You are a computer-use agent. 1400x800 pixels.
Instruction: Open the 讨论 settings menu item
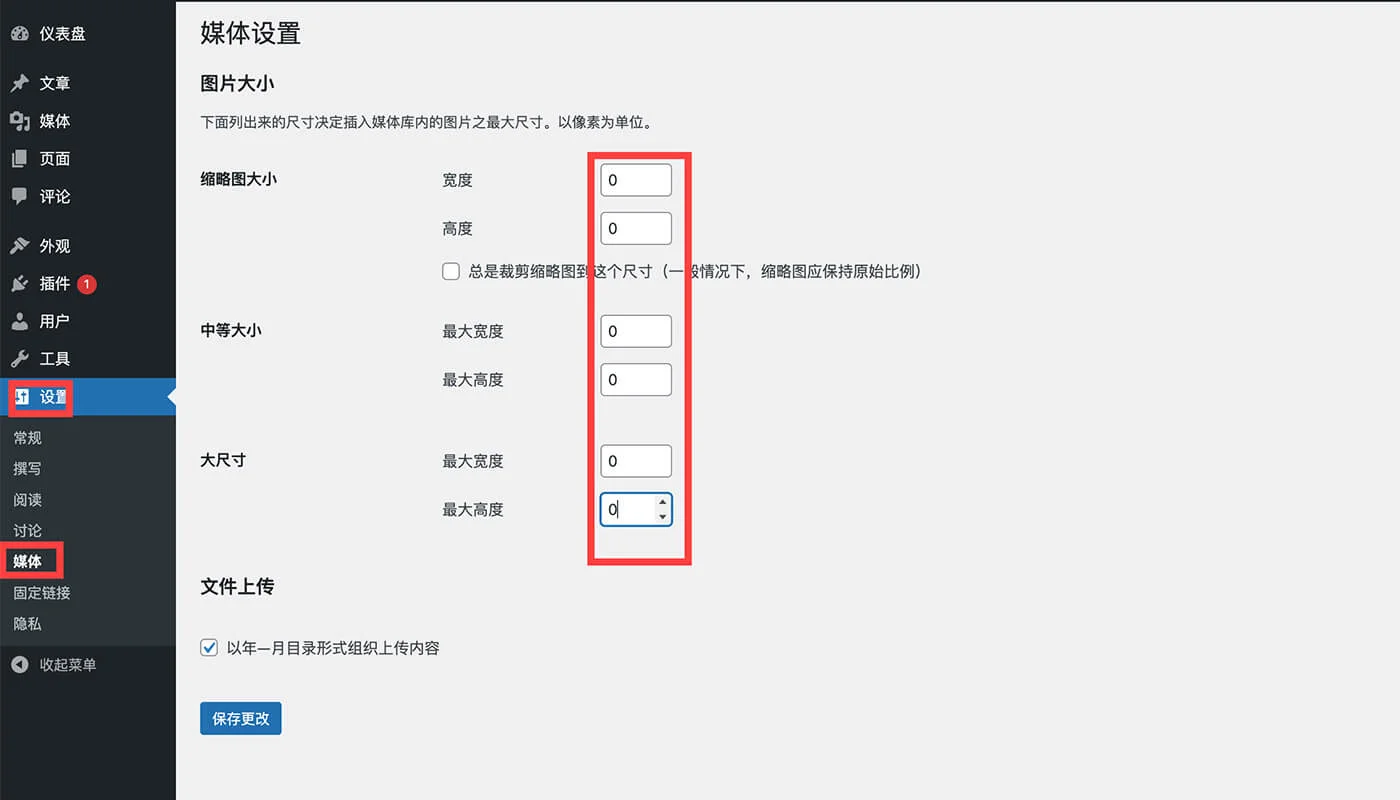pos(27,530)
